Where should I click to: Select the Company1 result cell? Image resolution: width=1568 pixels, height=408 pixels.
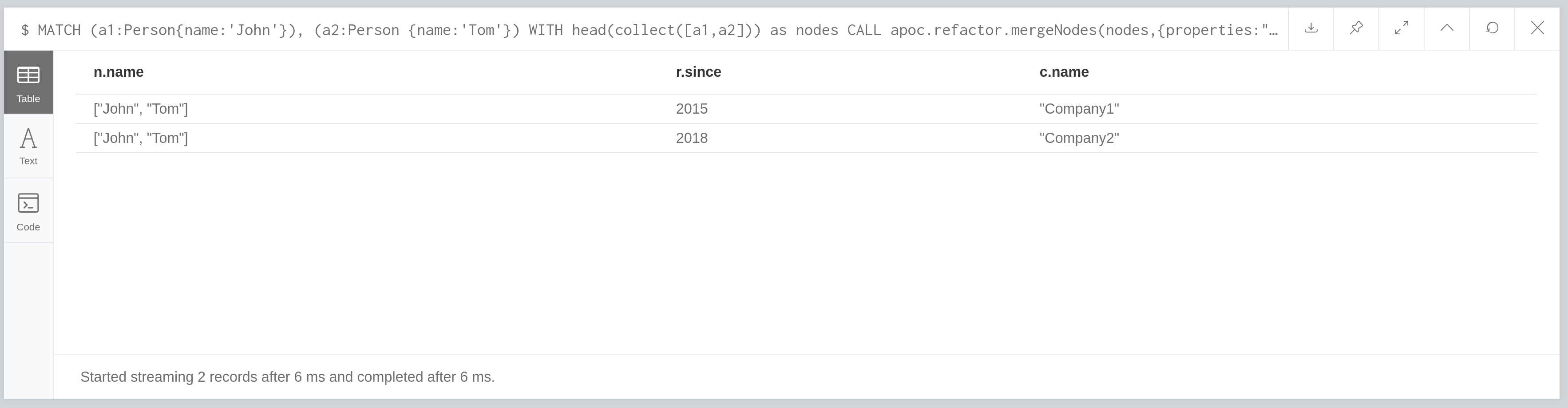pos(1079,109)
